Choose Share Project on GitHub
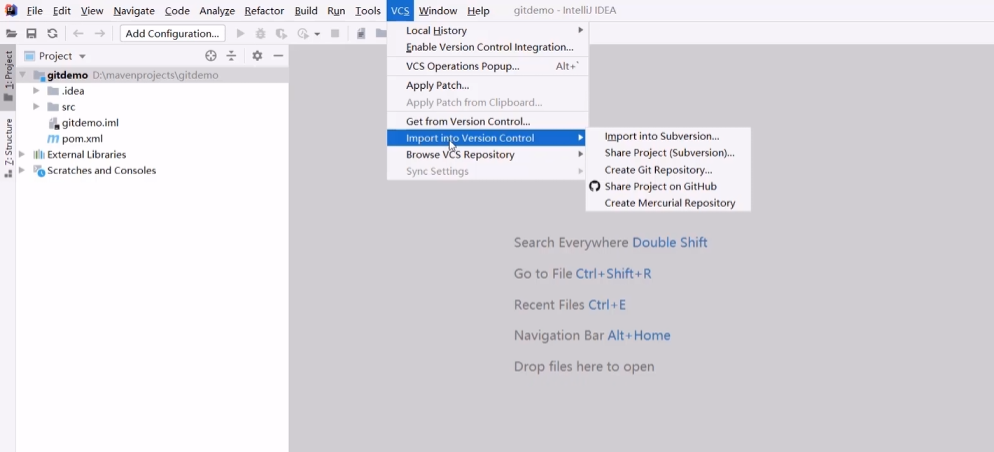Screen dimensions: 994x452 point(668,186)
